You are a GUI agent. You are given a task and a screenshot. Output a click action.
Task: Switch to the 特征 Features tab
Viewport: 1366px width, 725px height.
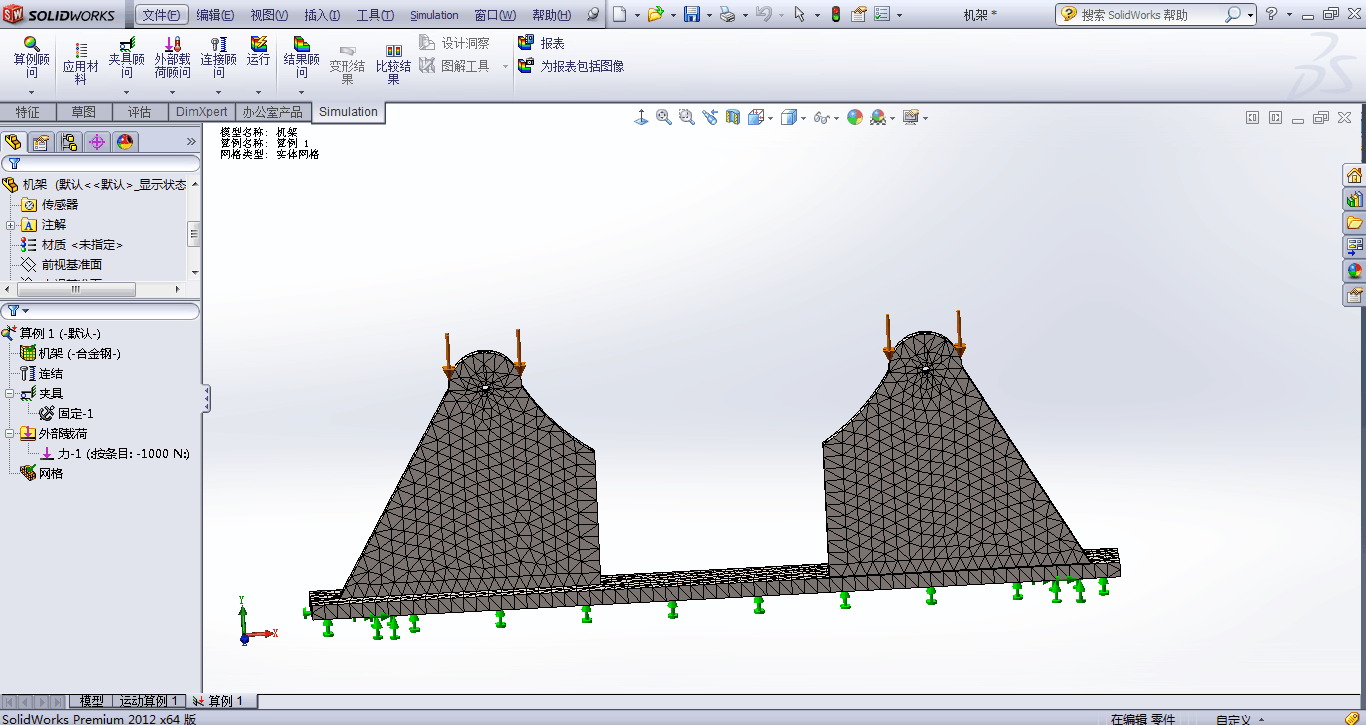coord(29,111)
